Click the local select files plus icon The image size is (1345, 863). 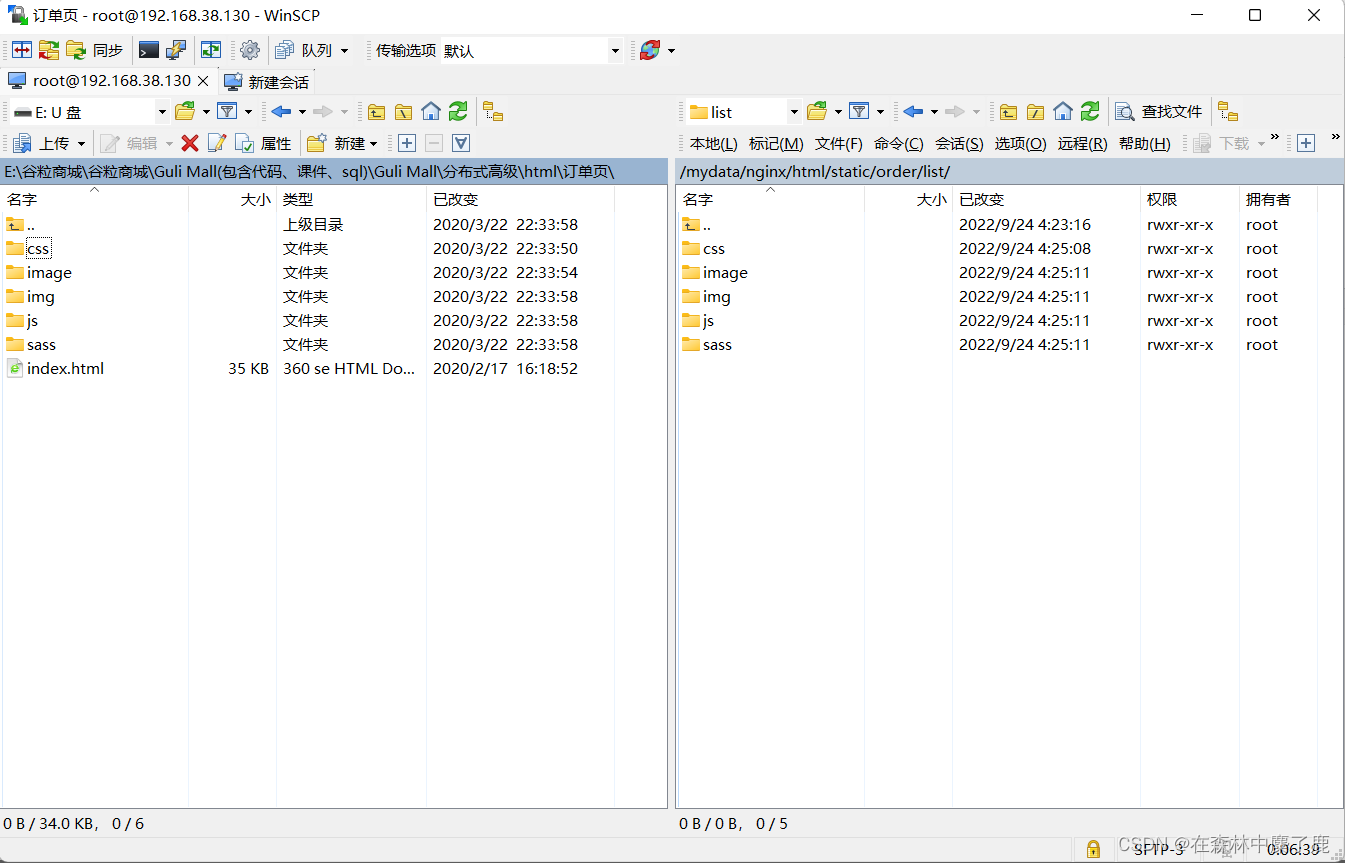pyautogui.click(x=406, y=144)
